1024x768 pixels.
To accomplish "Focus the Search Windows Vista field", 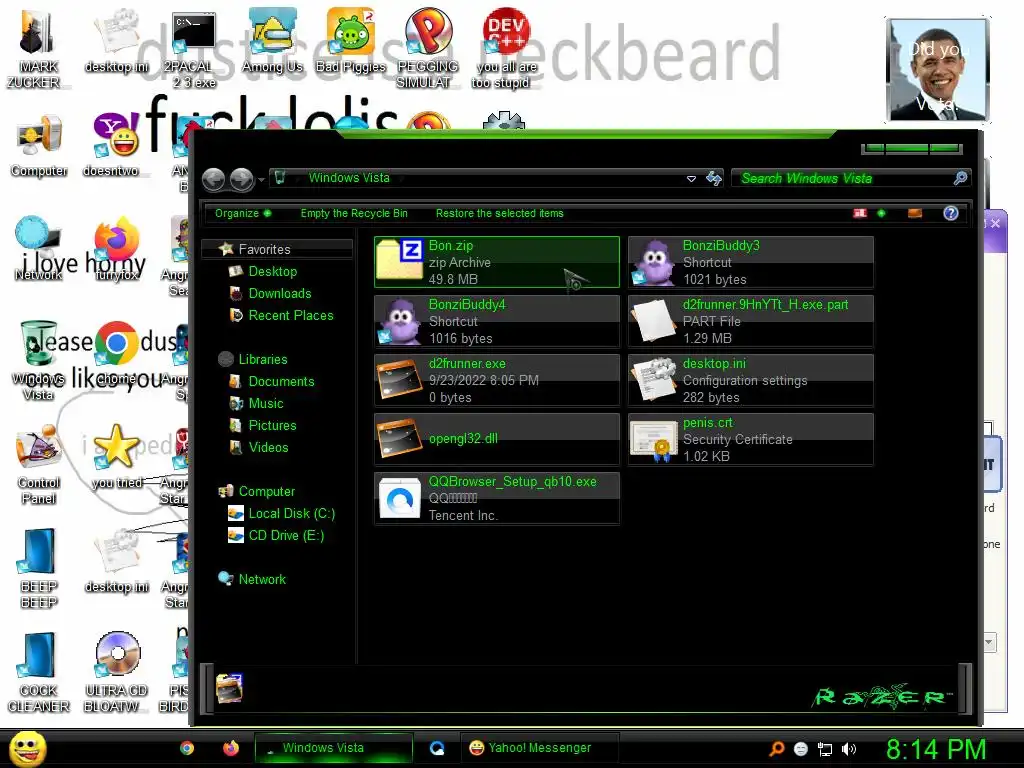I will 851,178.
